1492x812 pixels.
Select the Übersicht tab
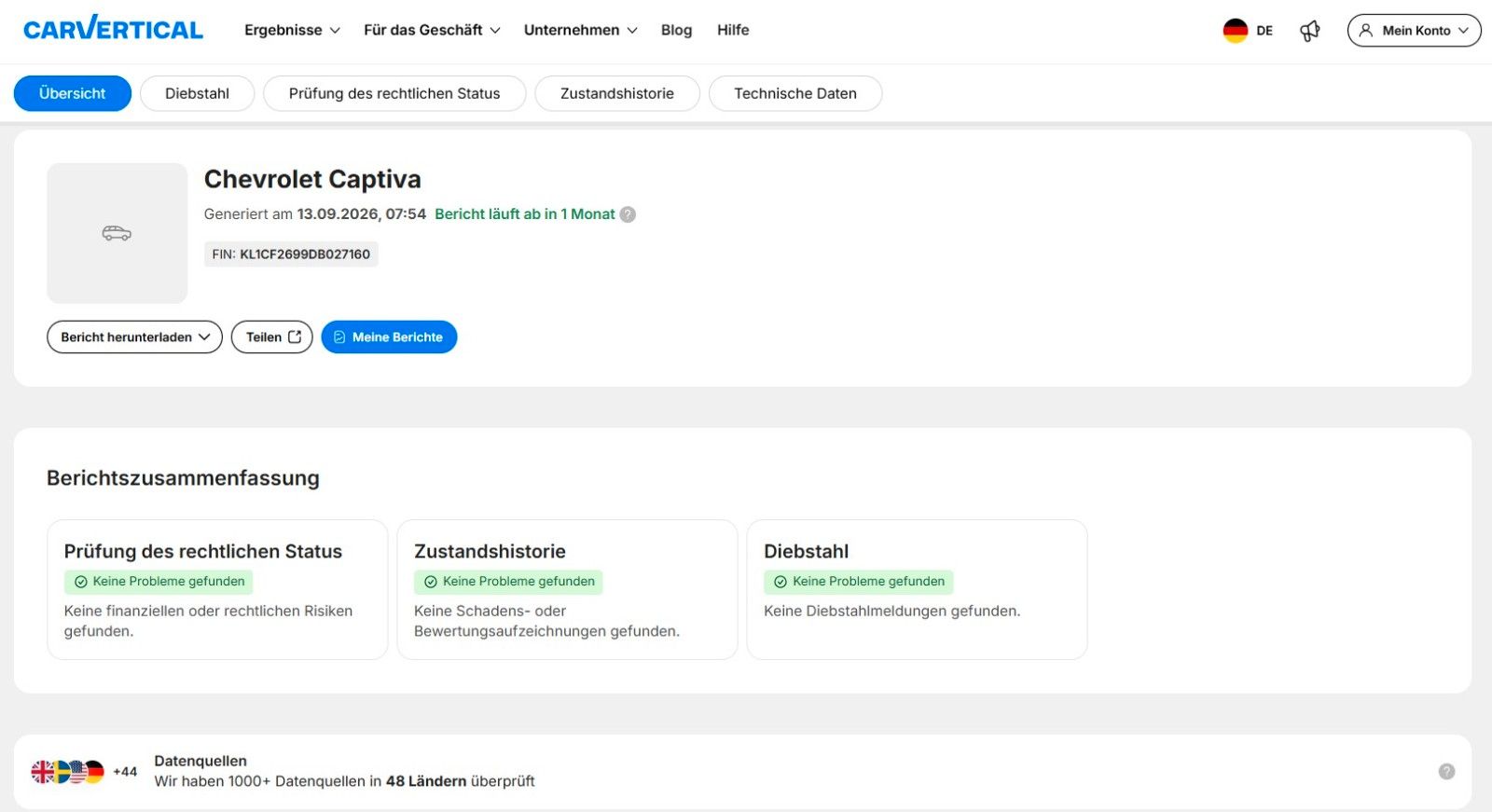coord(73,93)
